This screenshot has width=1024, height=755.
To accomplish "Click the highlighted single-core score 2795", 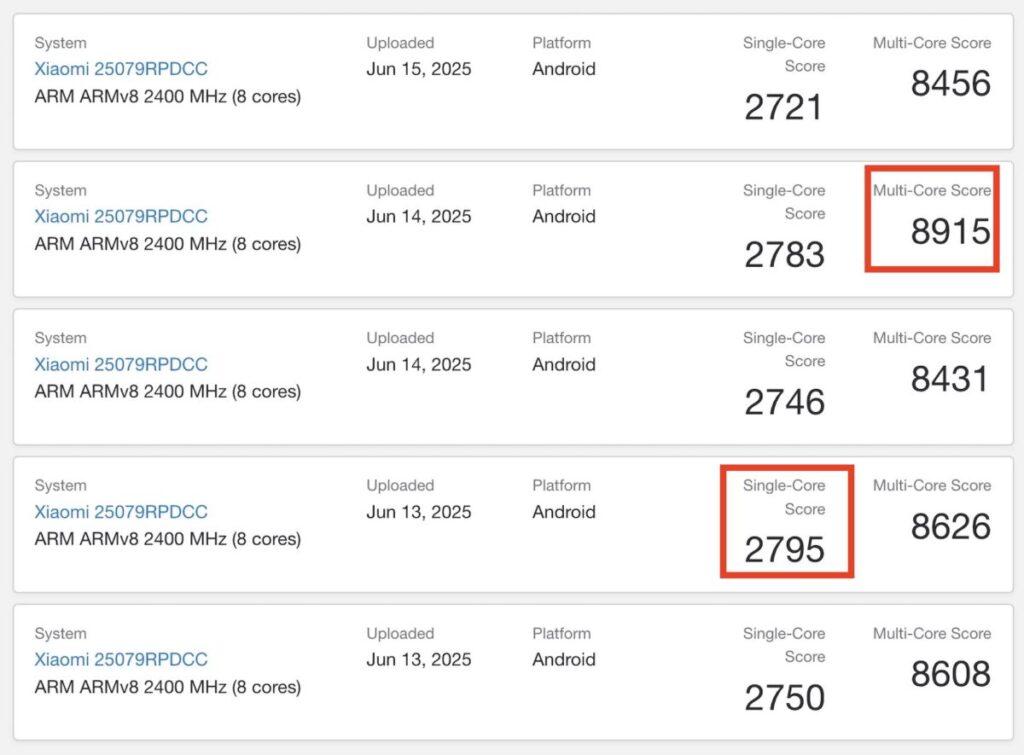I will tap(785, 549).
